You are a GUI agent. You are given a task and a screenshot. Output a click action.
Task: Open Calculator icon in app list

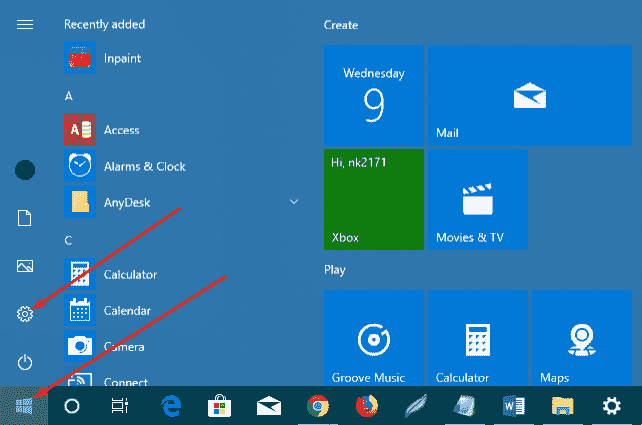click(x=80, y=274)
